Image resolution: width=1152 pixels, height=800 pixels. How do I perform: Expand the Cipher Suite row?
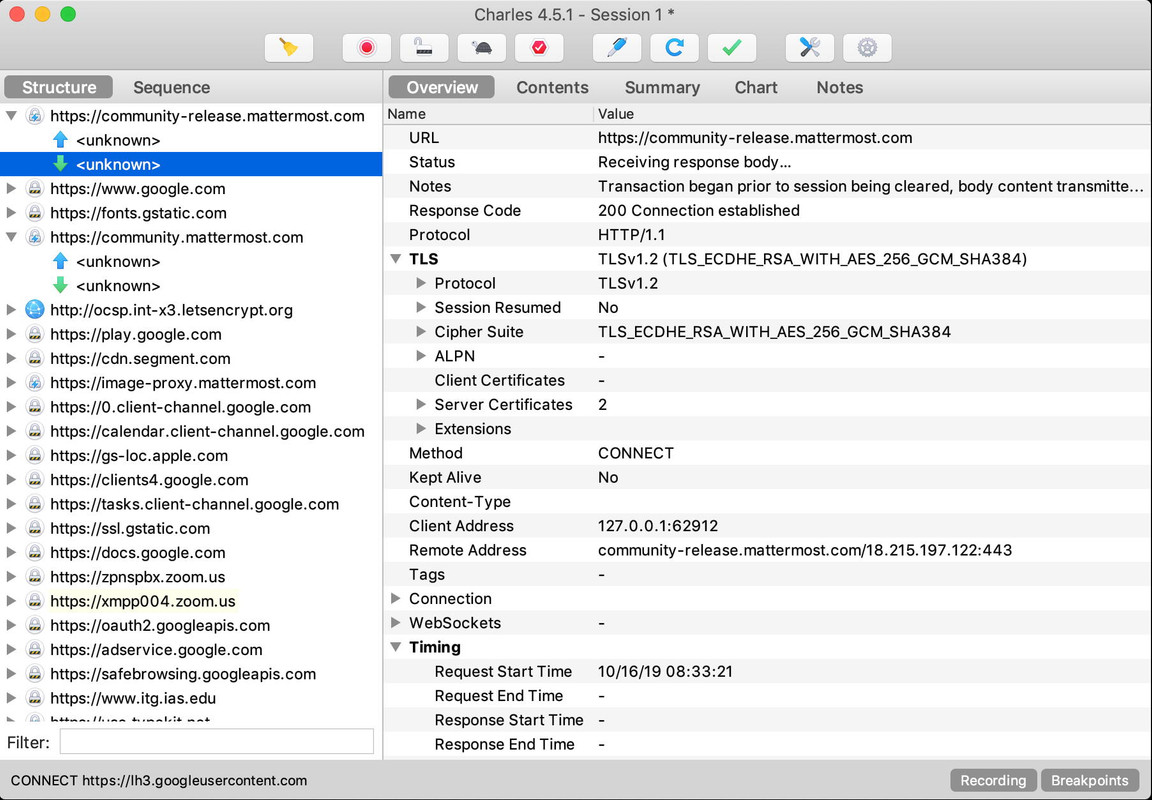[421, 332]
